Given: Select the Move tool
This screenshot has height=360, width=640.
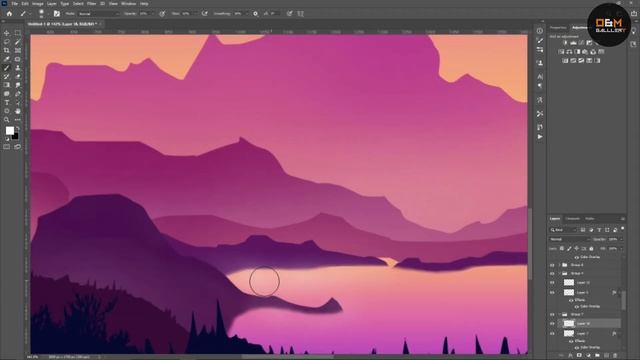Looking at the screenshot, I should pos(7,33).
